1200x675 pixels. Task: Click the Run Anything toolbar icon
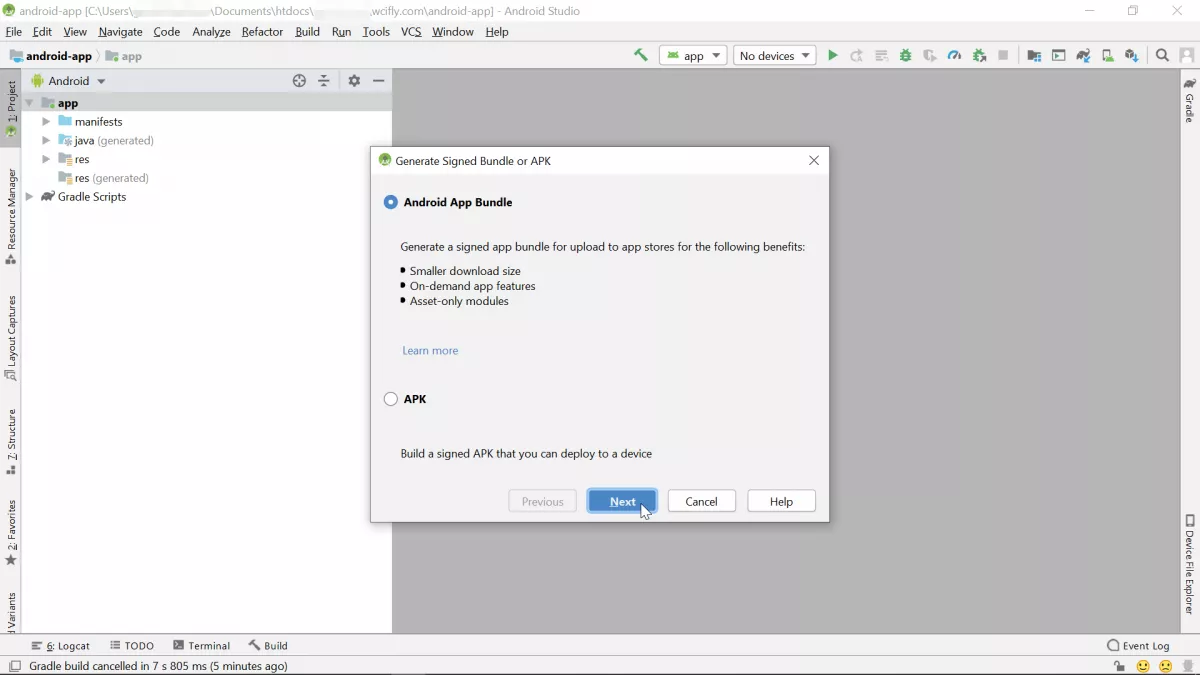(1058, 56)
